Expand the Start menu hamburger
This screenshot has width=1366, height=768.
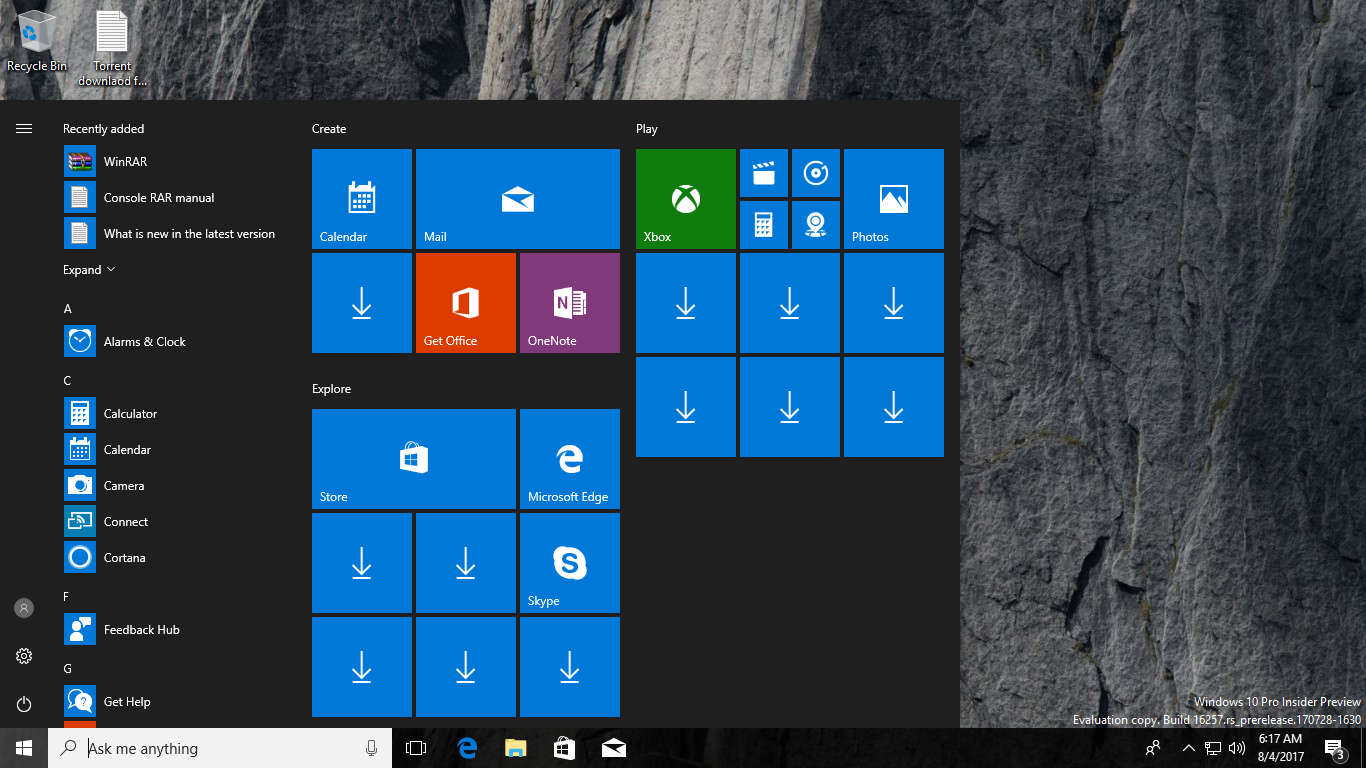click(x=24, y=128)
